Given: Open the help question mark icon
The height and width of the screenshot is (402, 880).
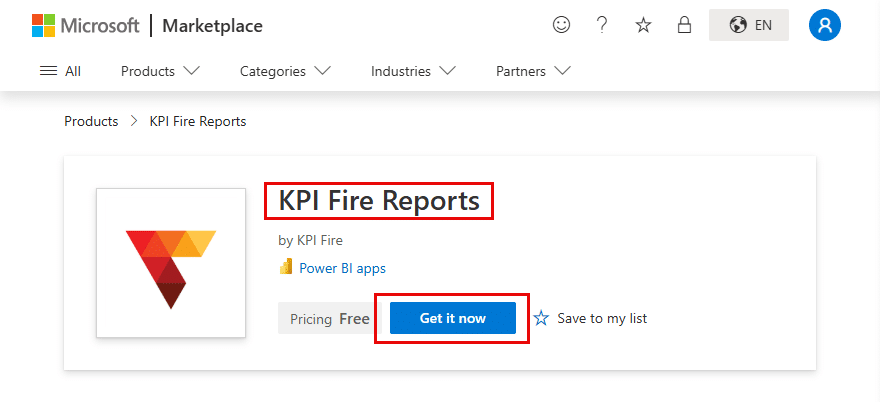Looking at the screenshot, I should pyautogui.click(x=602, y=25).
